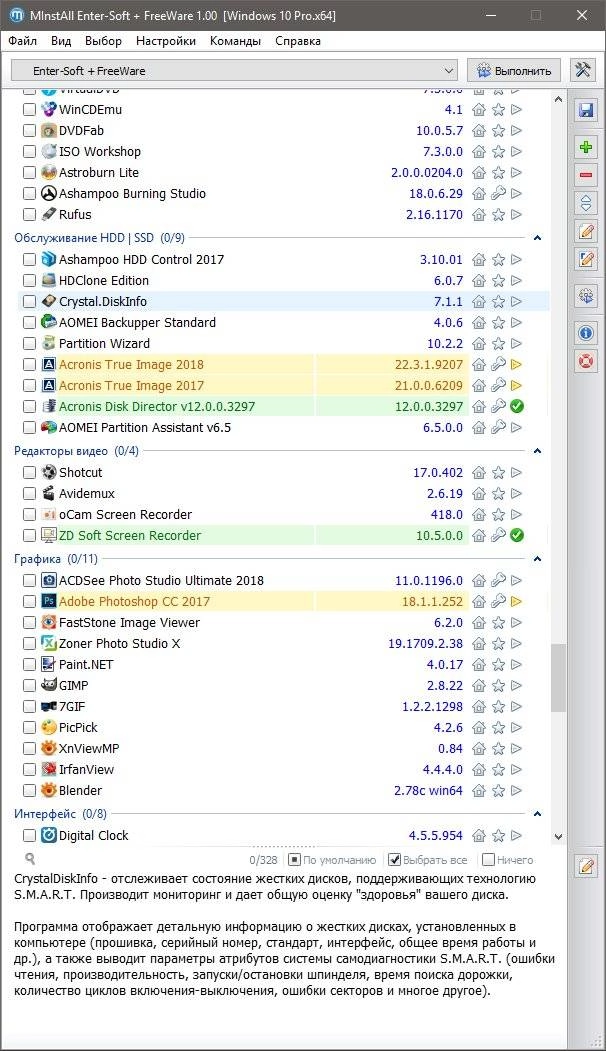Click the edit note icon beside description

pos(586,866)
